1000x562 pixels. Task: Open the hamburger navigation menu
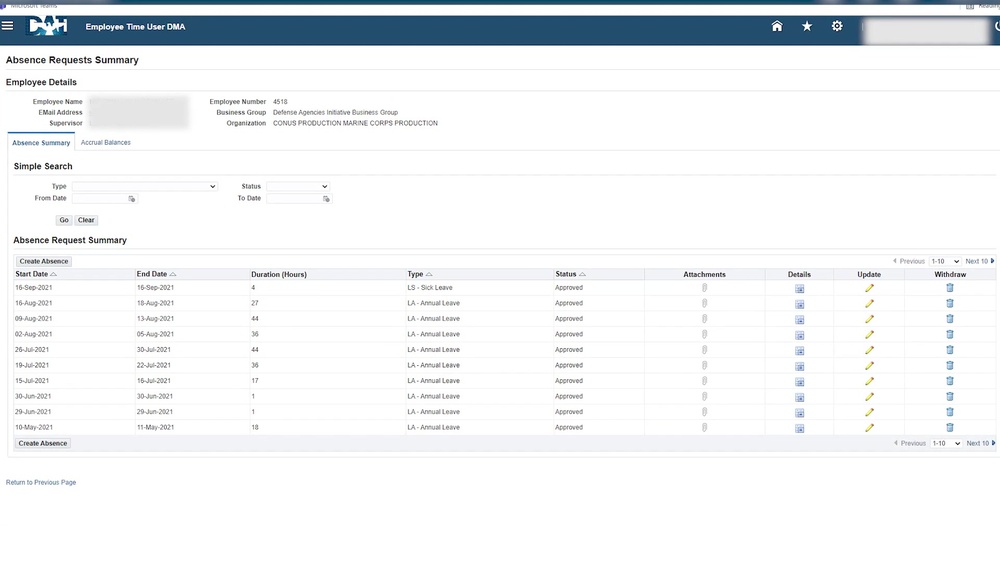(8, 26)
